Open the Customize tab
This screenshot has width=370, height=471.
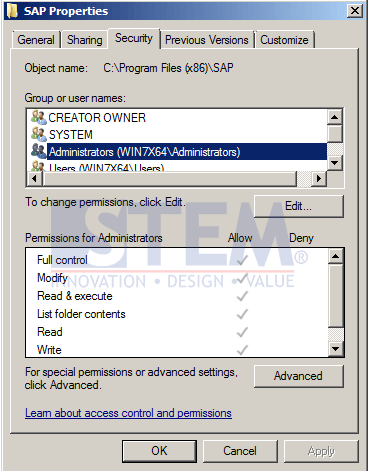coord(284,40)
